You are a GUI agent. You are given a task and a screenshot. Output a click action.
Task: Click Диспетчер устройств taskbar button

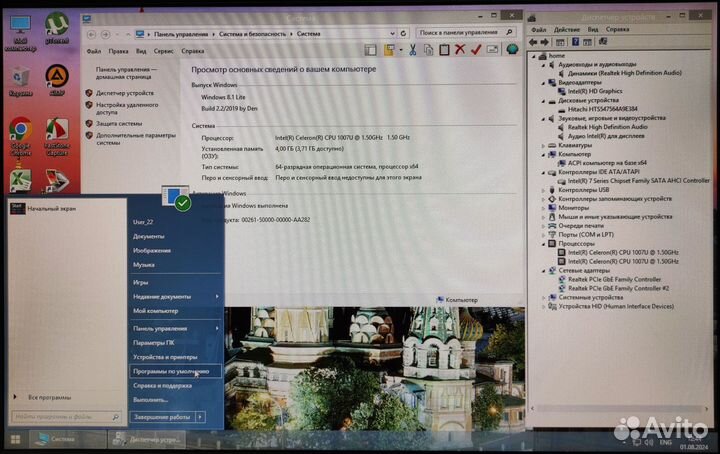click(146, 439)
